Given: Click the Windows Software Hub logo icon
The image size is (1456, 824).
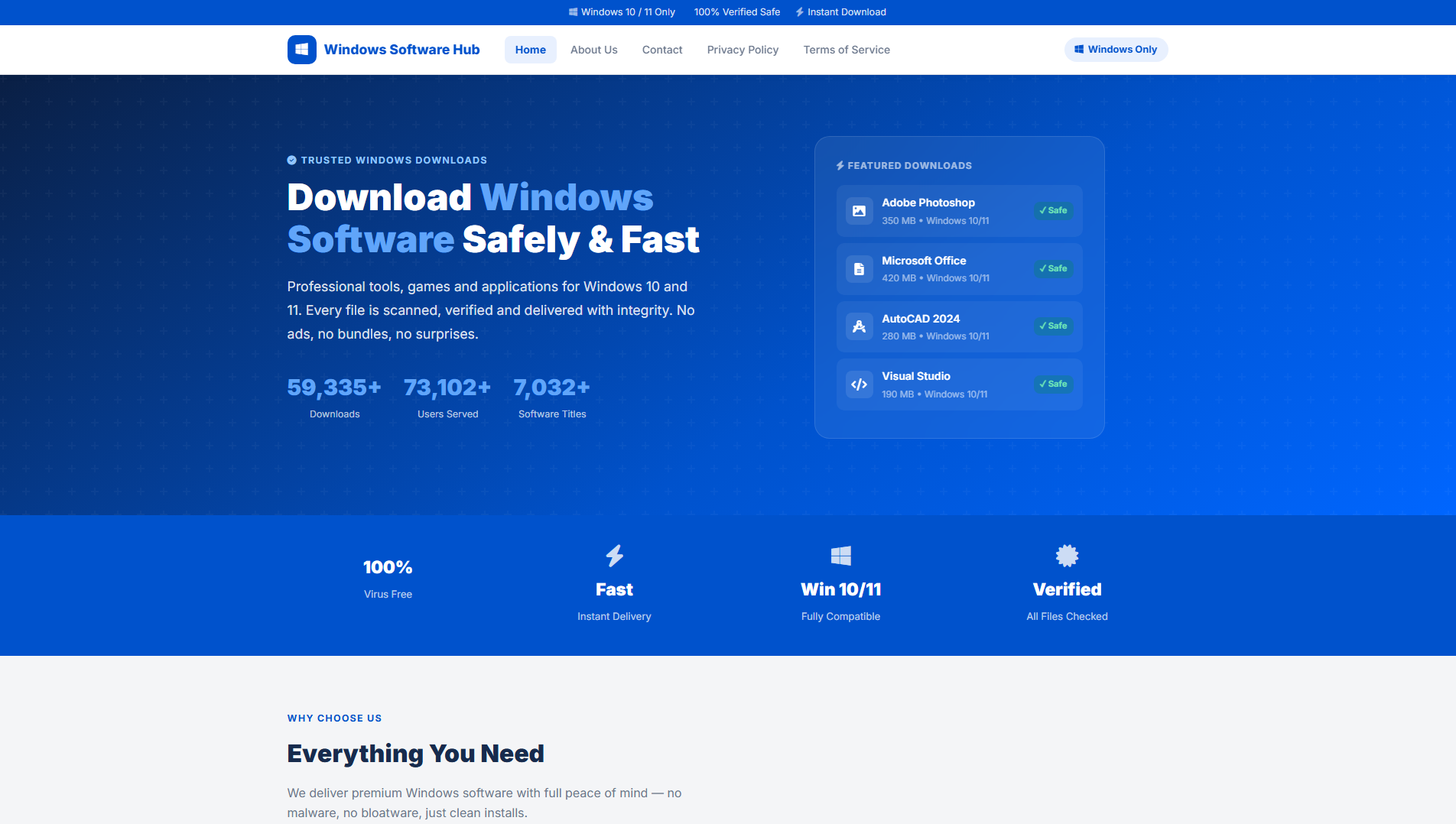Looking at the screenshot, I should 301,50.
